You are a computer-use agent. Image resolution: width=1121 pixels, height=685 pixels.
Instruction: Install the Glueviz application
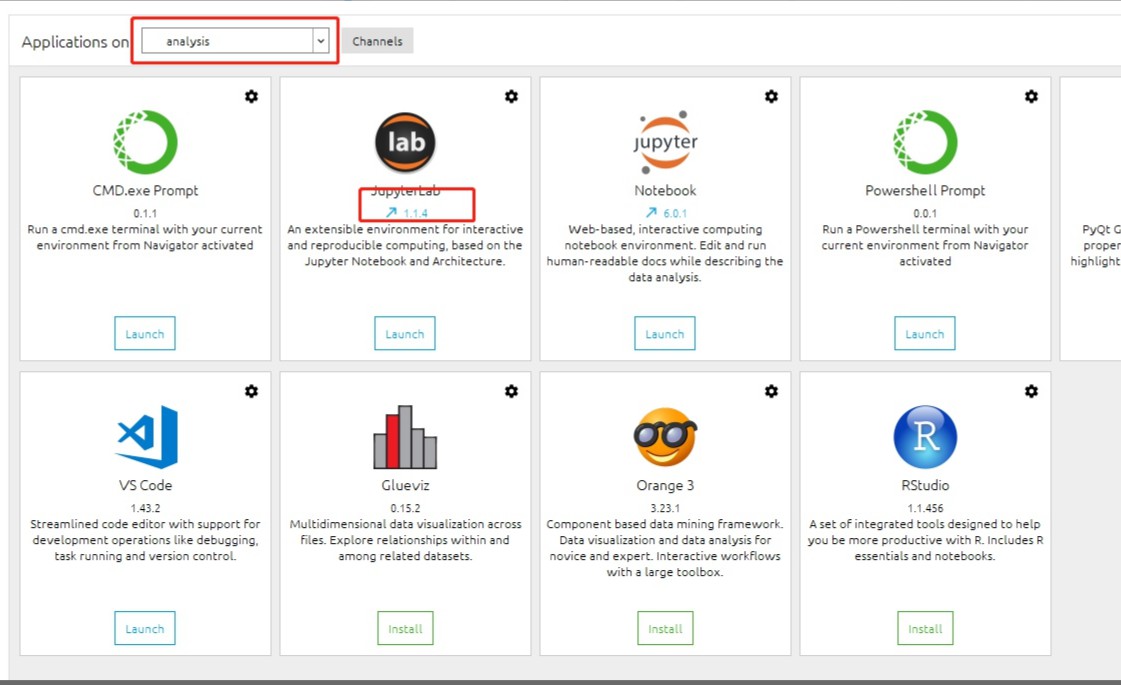(x=405, y=628)
